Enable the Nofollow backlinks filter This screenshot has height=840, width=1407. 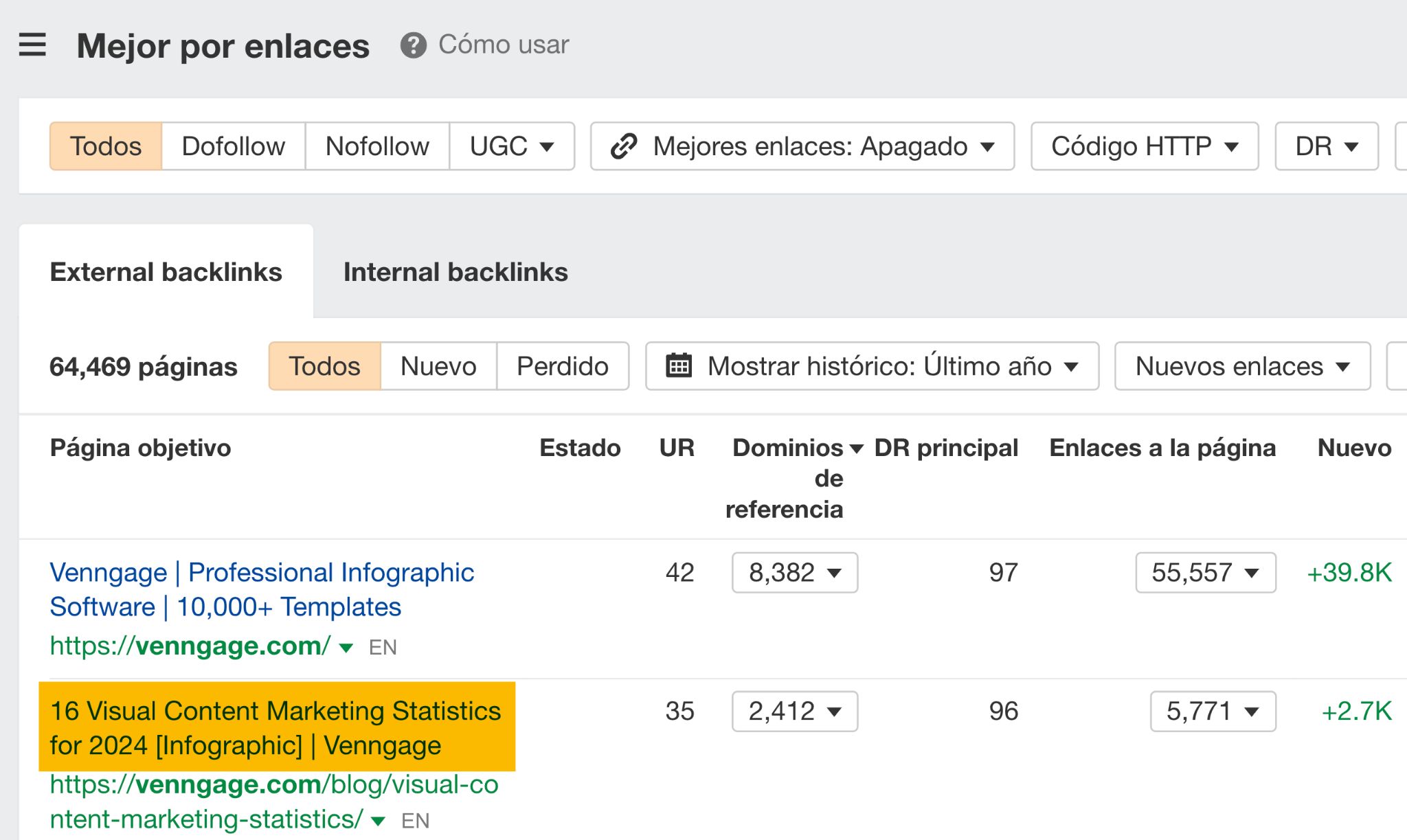click(x=377, y=146)
